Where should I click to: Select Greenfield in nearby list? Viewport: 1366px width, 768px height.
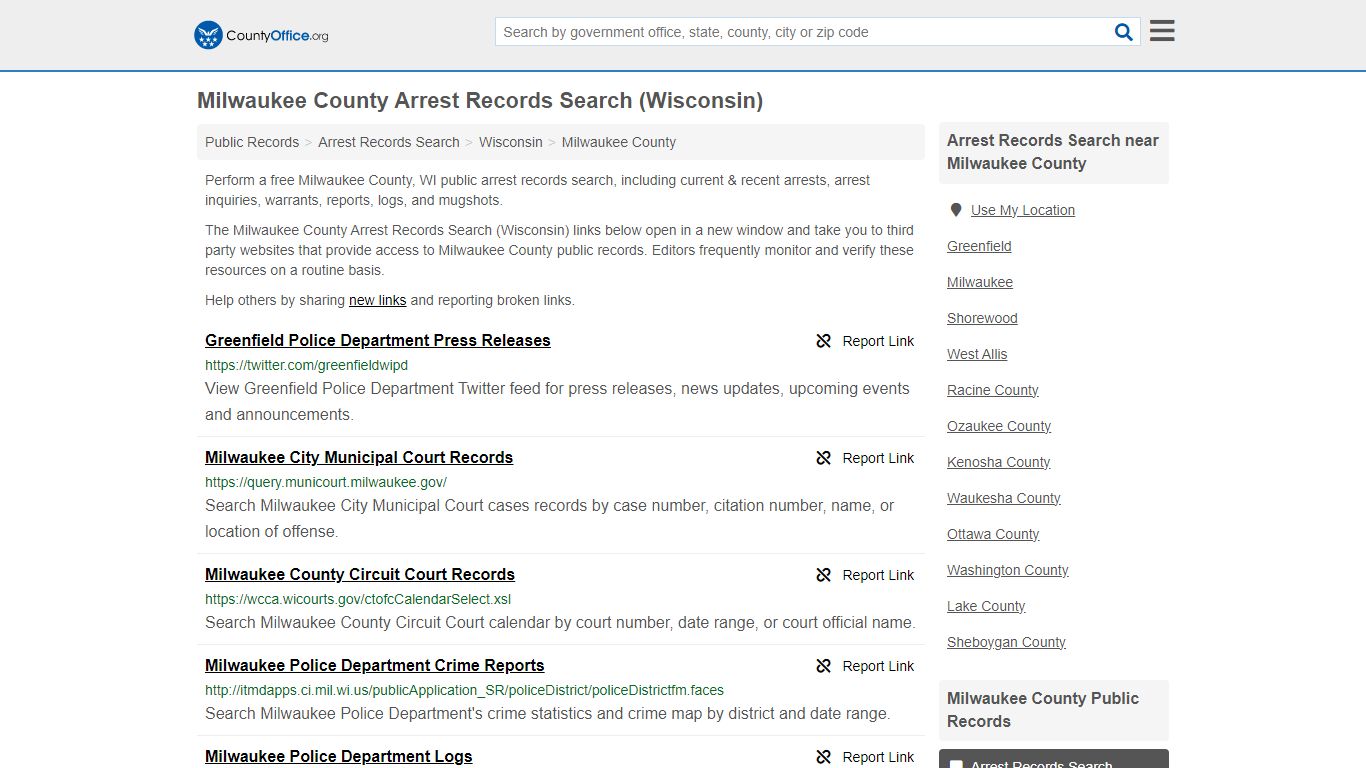coord(979,246)
